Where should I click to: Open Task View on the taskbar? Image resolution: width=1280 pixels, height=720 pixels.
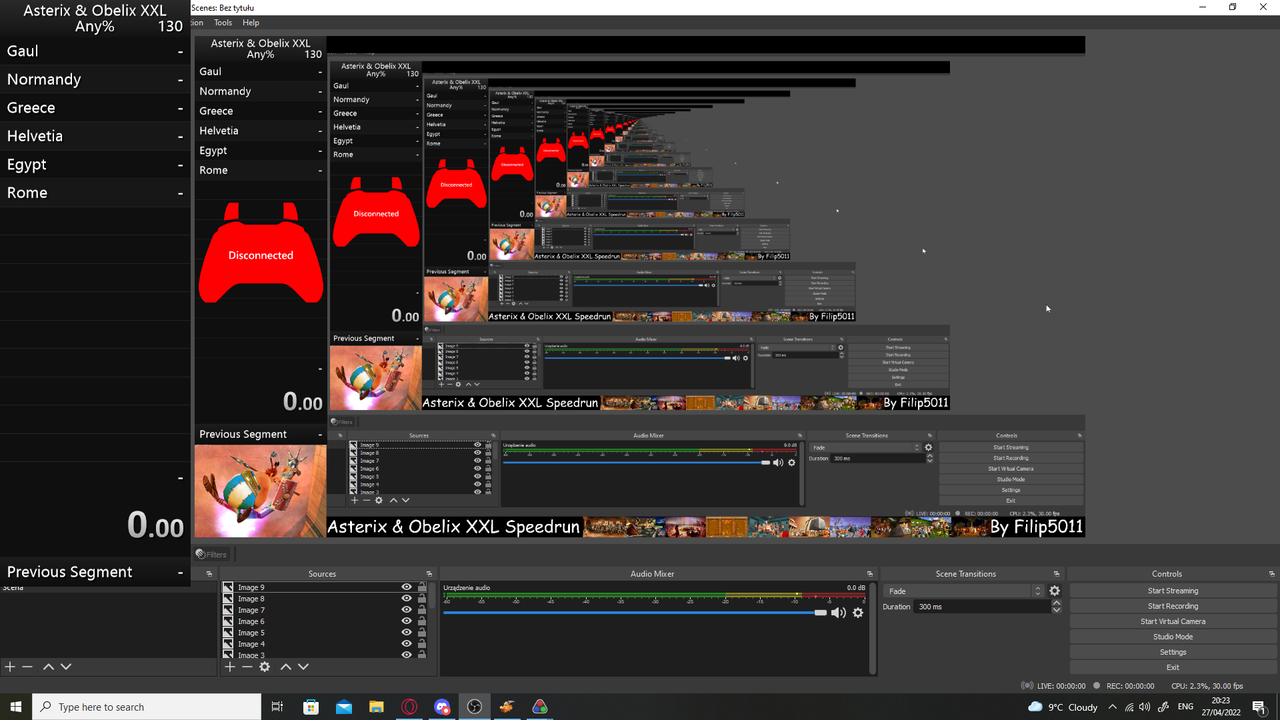[x=278, y=707]
